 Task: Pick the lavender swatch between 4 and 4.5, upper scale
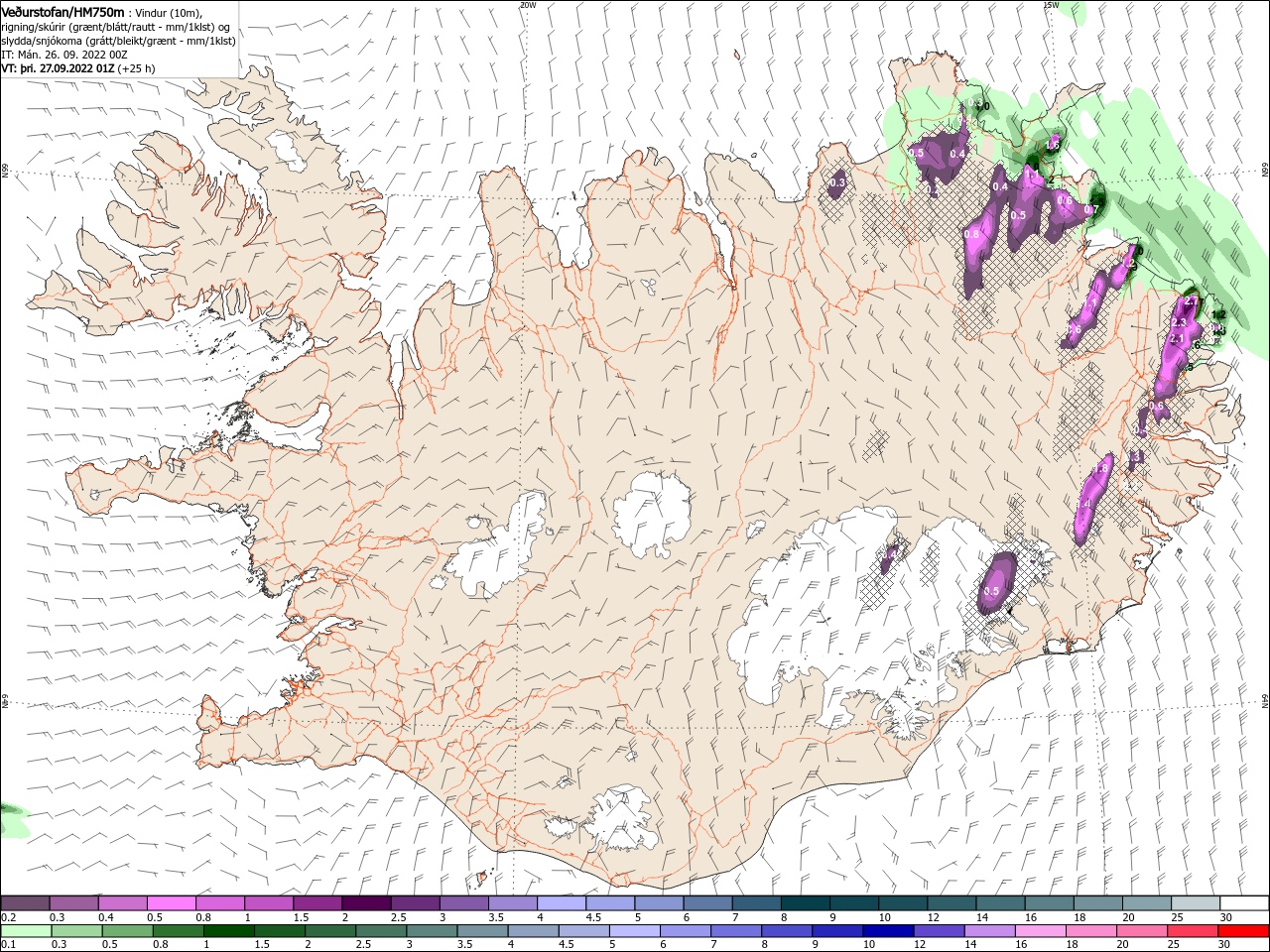(x=560, y=903)
